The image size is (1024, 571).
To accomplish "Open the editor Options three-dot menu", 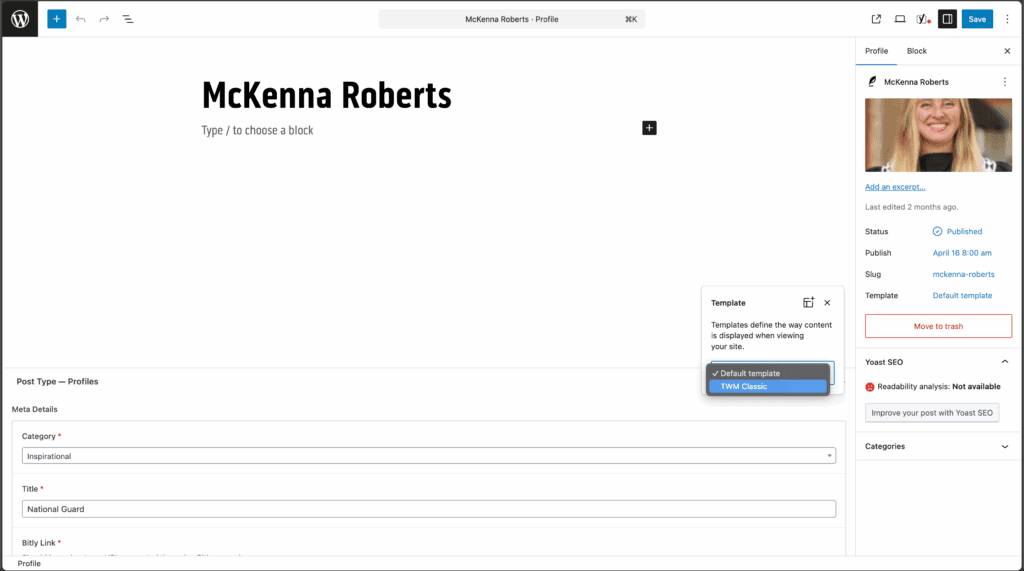I will click(x=1007, y=19).
